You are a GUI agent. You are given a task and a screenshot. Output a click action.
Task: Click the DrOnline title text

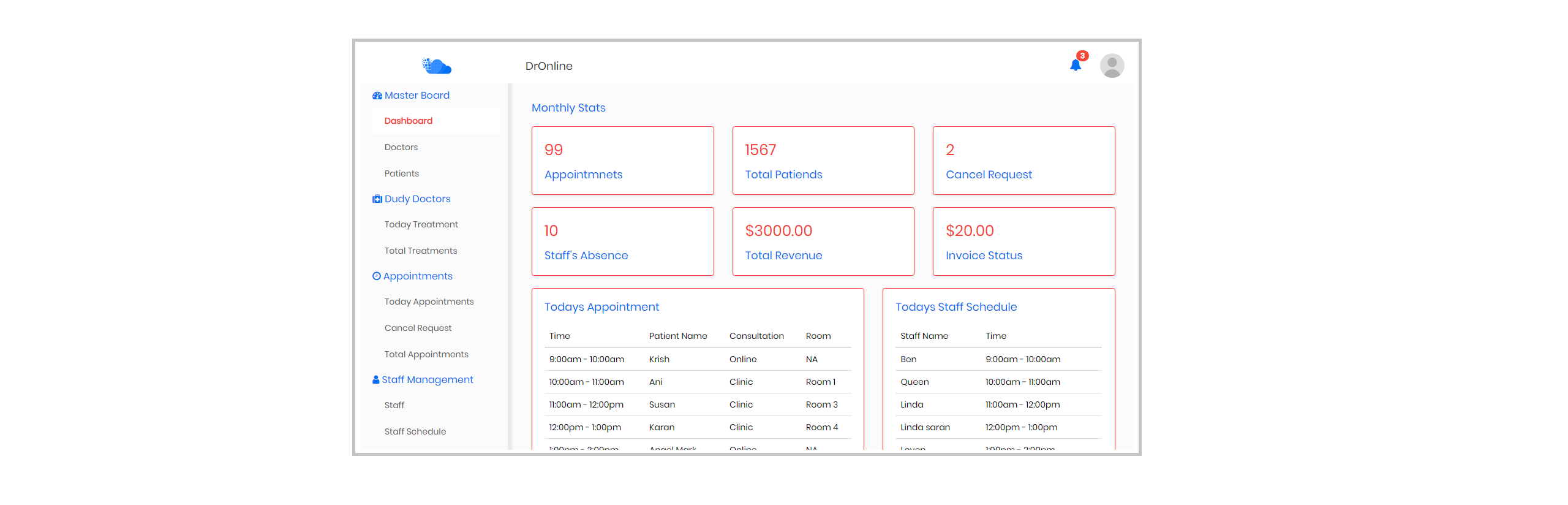point(549,66)
